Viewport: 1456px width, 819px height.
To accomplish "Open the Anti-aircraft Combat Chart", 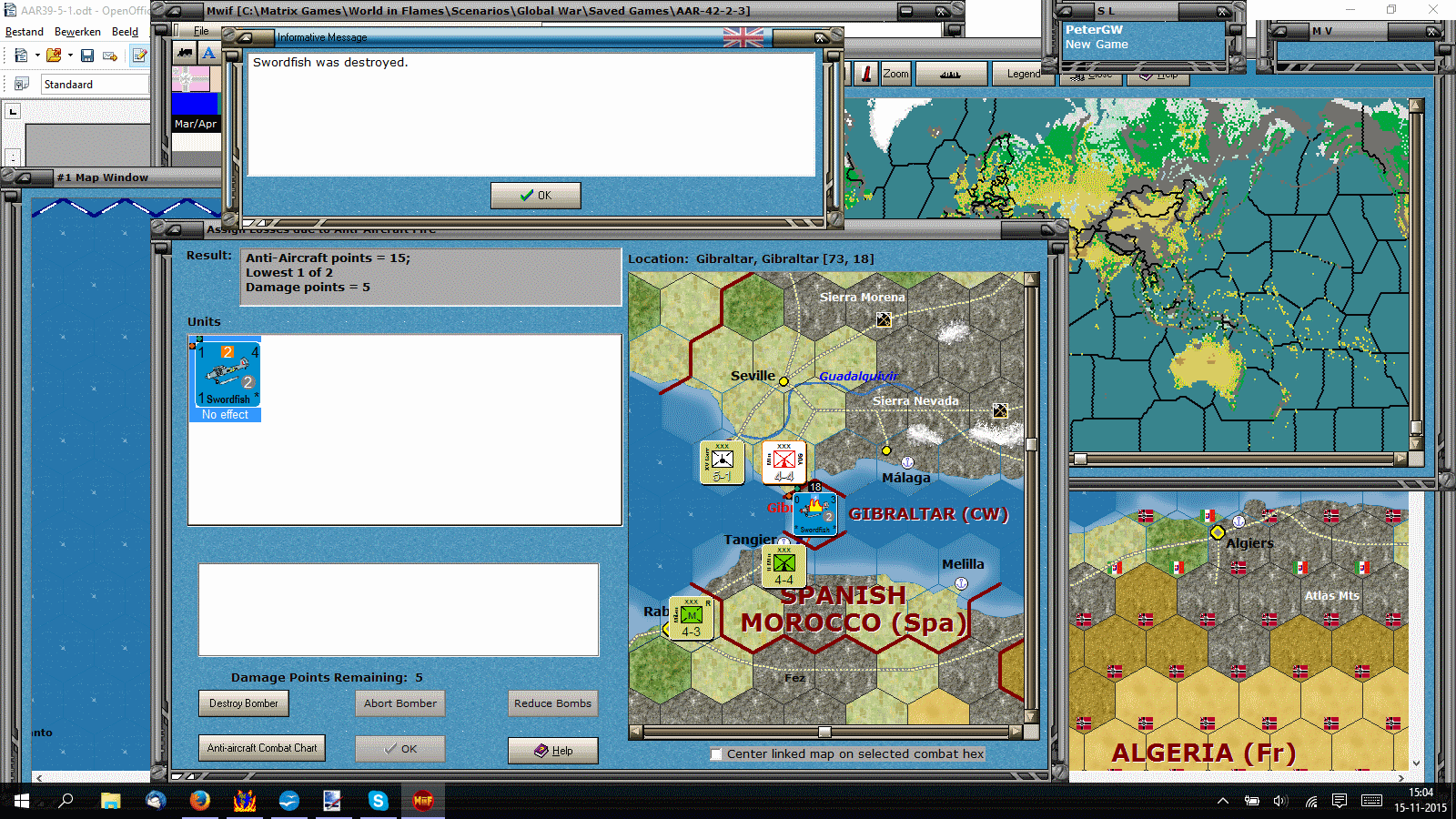I will (x=261, y=748).
